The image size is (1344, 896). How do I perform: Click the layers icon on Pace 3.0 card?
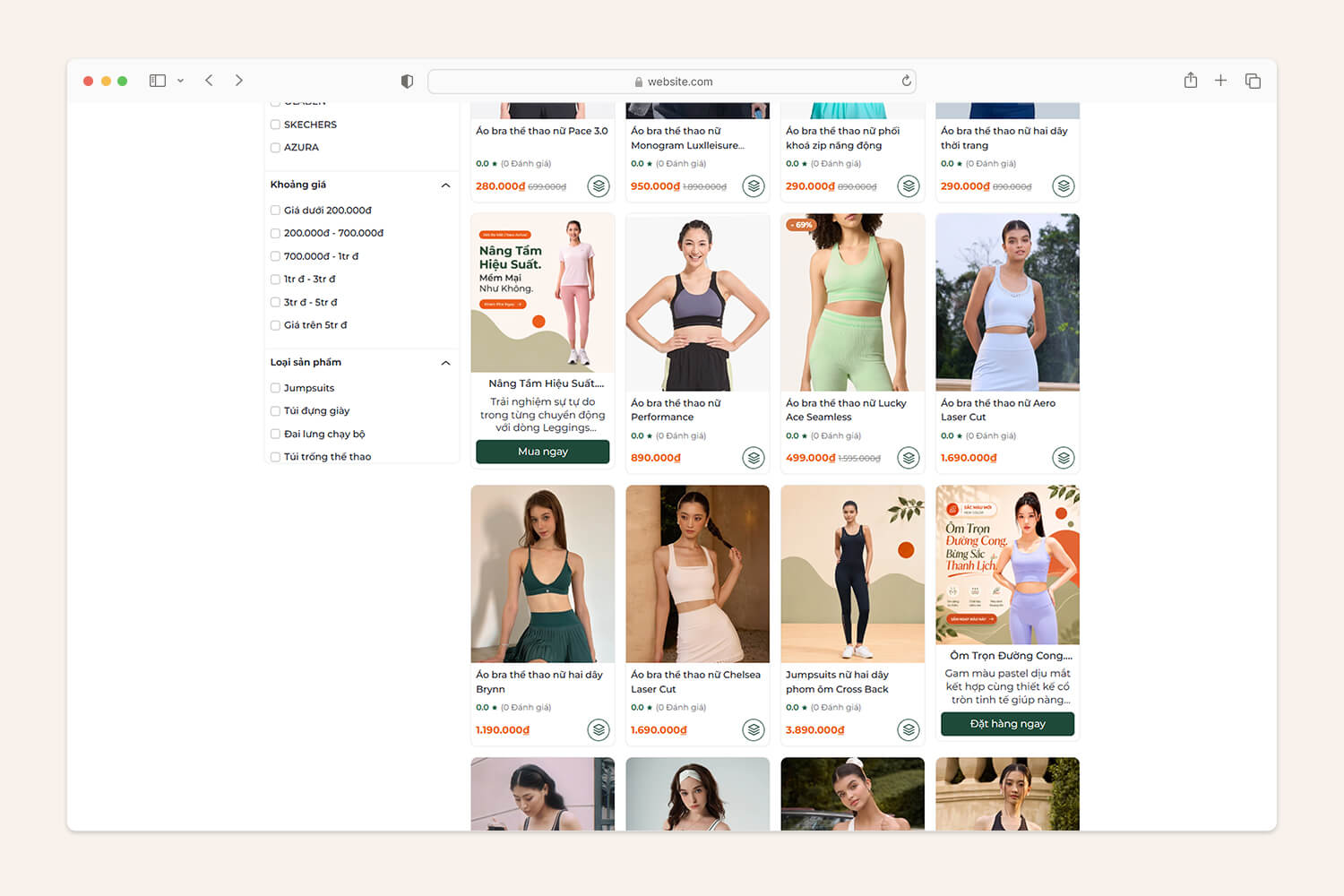[599, 185]
